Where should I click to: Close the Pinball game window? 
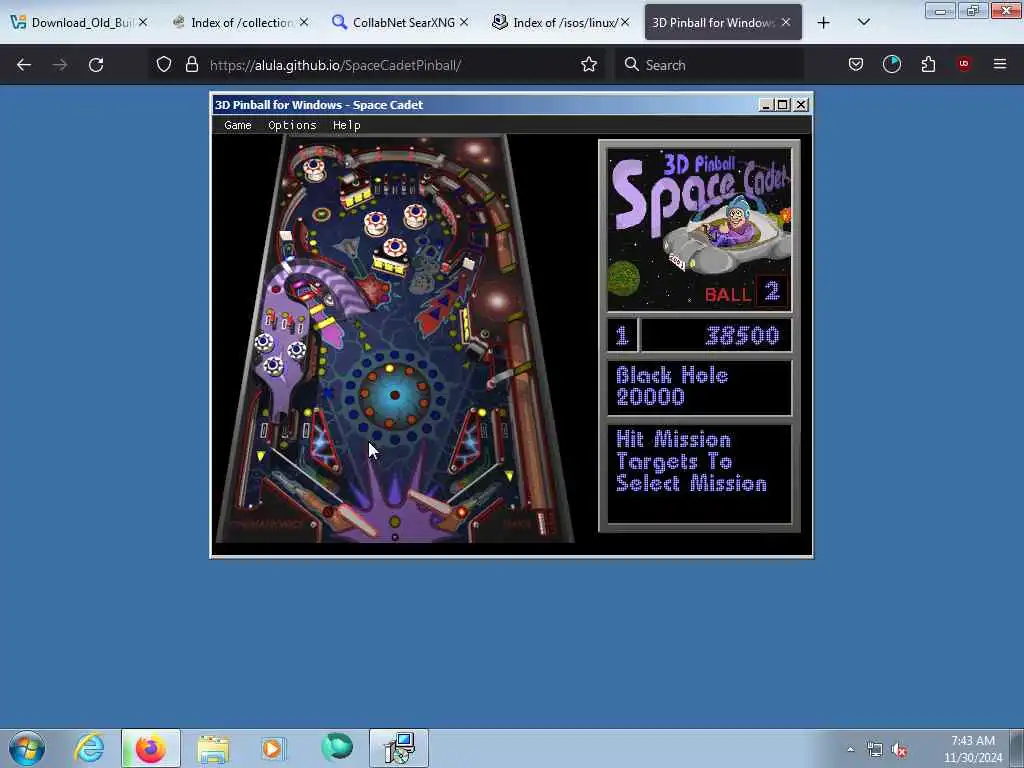(x=801, y=104)
